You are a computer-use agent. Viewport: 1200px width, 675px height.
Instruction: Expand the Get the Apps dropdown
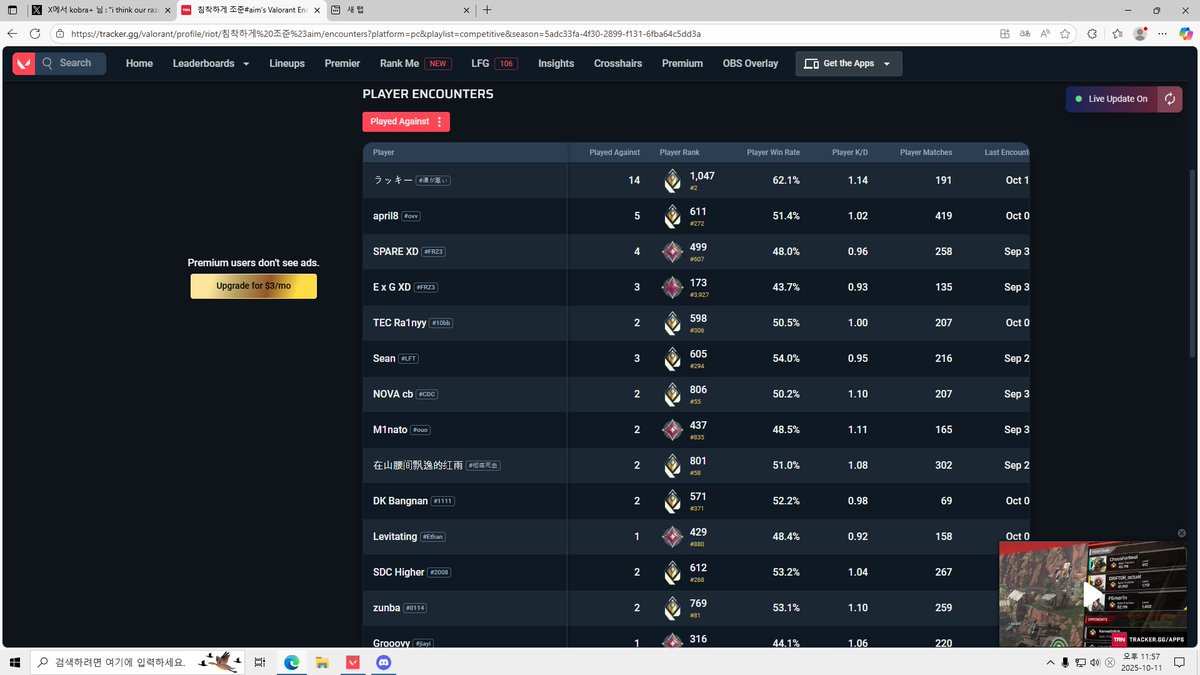(x=849, y=63)
